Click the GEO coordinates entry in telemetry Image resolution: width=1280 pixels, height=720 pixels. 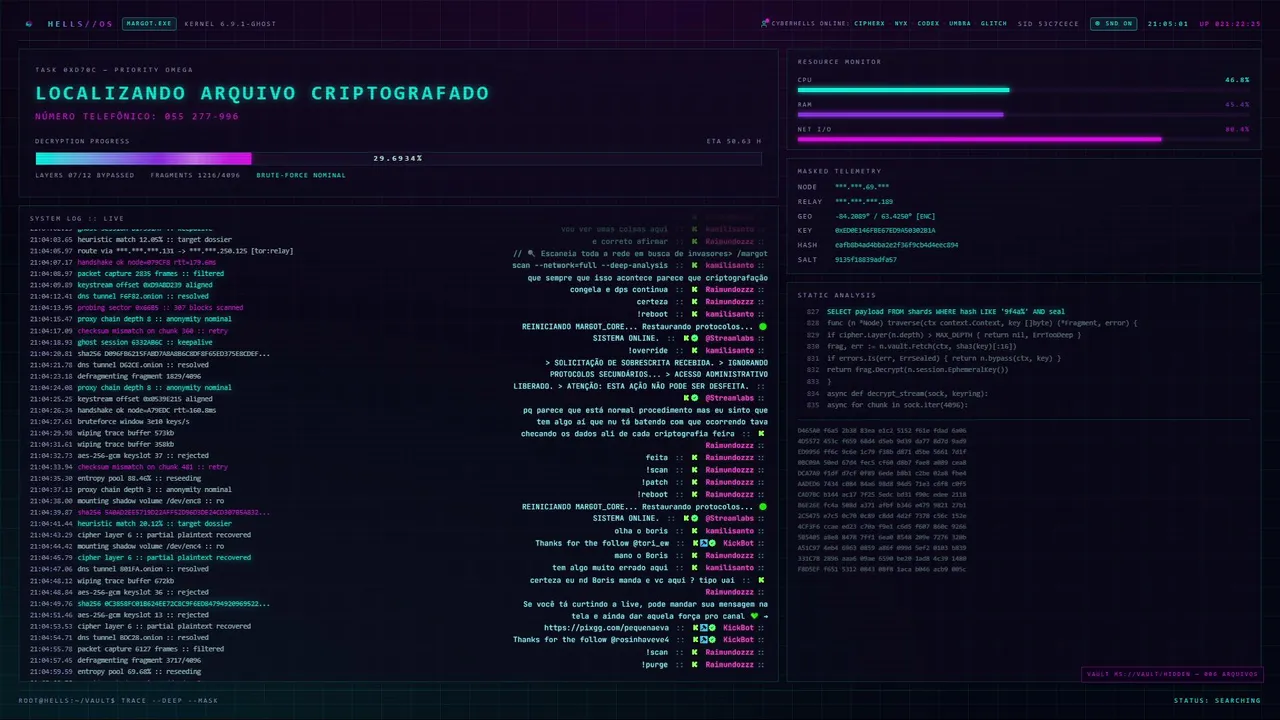(885, 216)
